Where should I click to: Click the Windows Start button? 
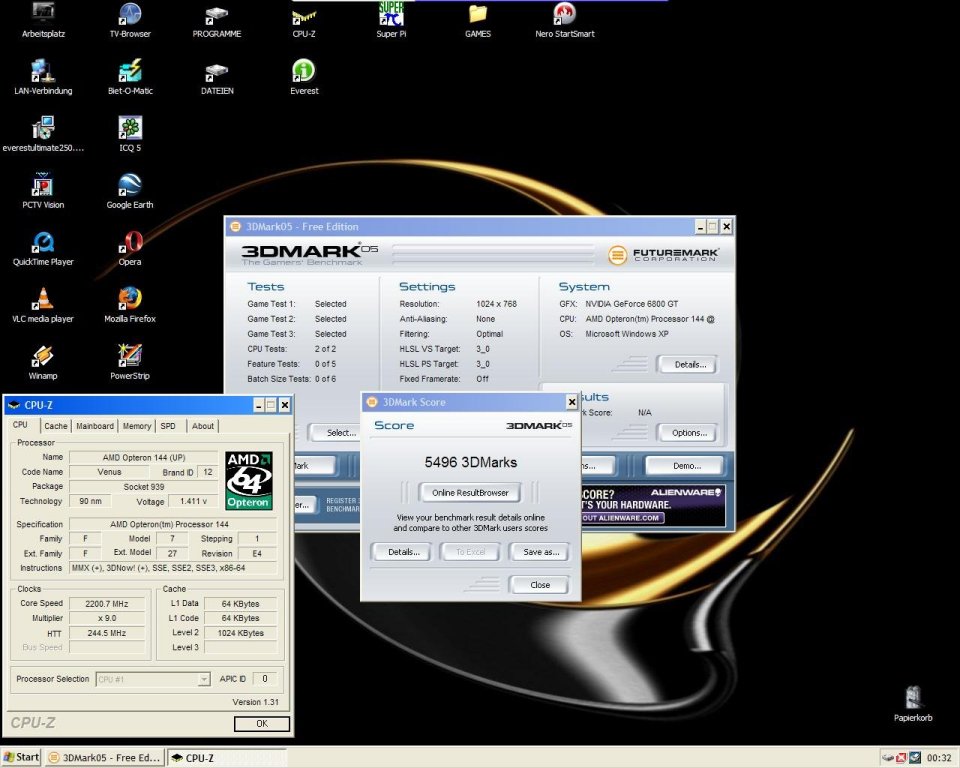coord(21,757)
